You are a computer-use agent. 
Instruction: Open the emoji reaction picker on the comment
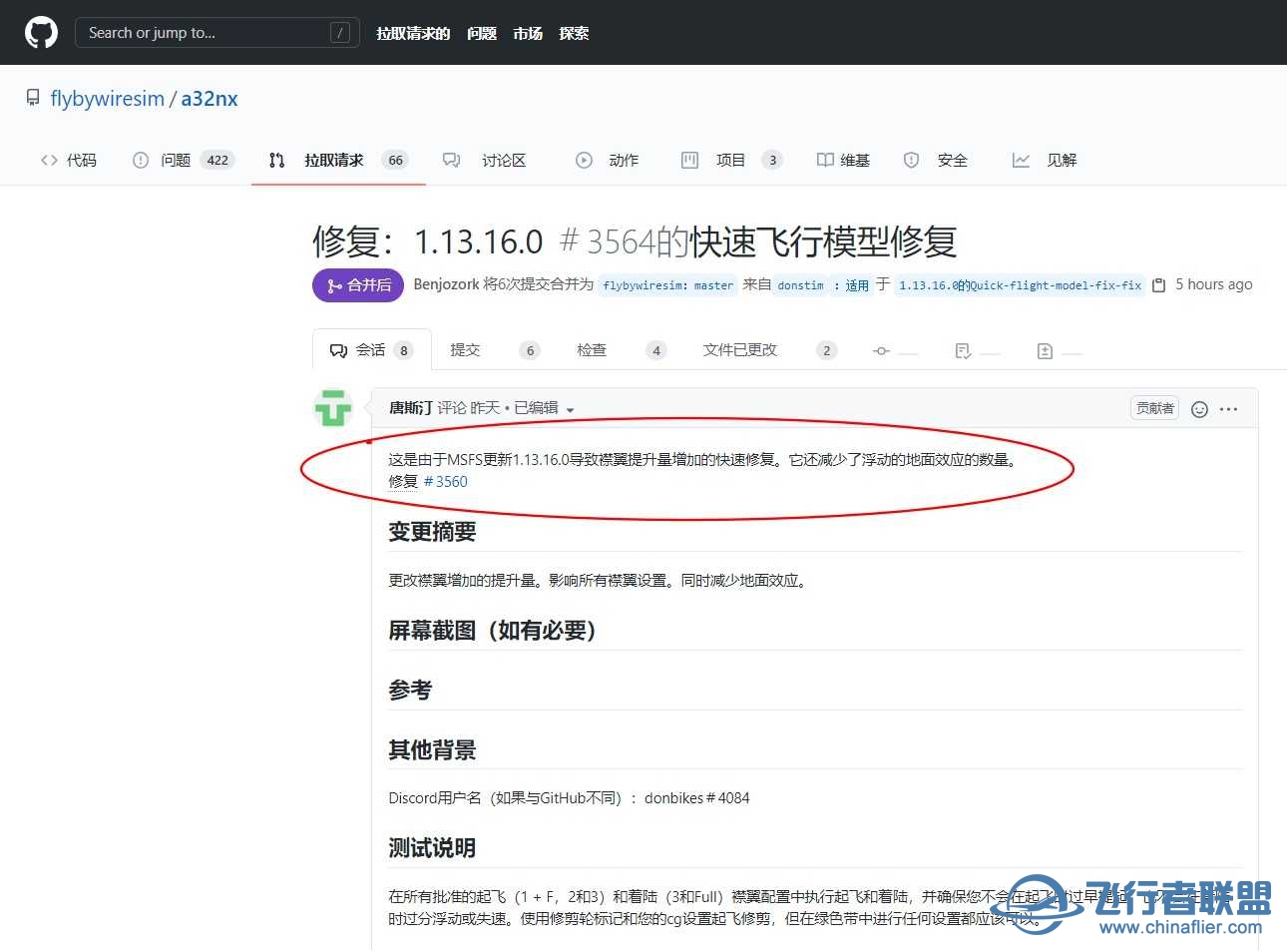tap(1199, 408)
